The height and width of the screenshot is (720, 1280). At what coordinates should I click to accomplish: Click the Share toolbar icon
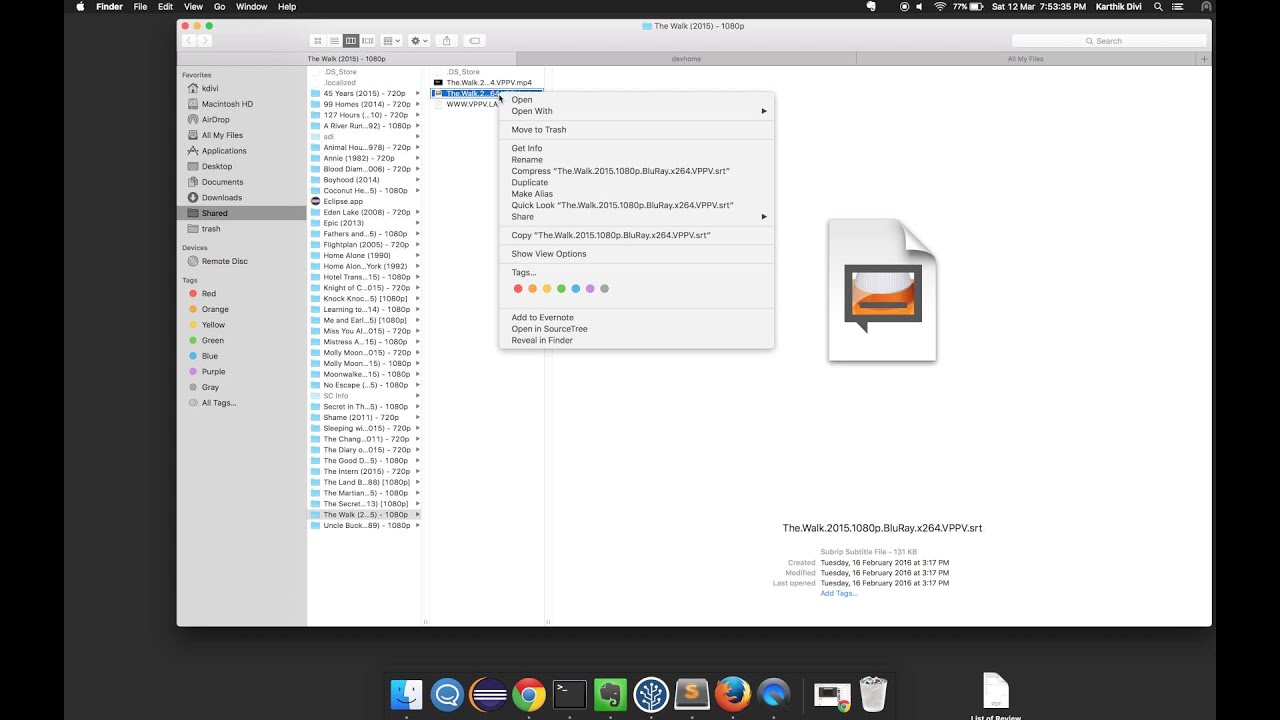click(x=447, y=41)
